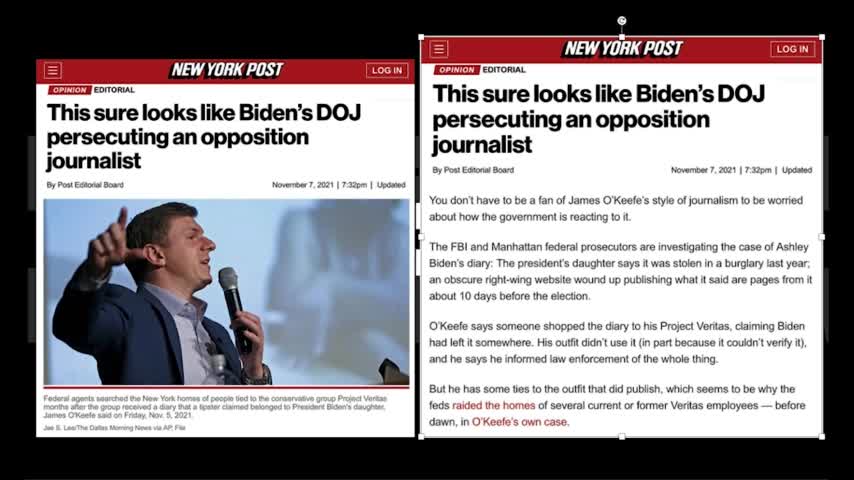
Task: Click New York Post logo in left screenshot
Action: 227,70
